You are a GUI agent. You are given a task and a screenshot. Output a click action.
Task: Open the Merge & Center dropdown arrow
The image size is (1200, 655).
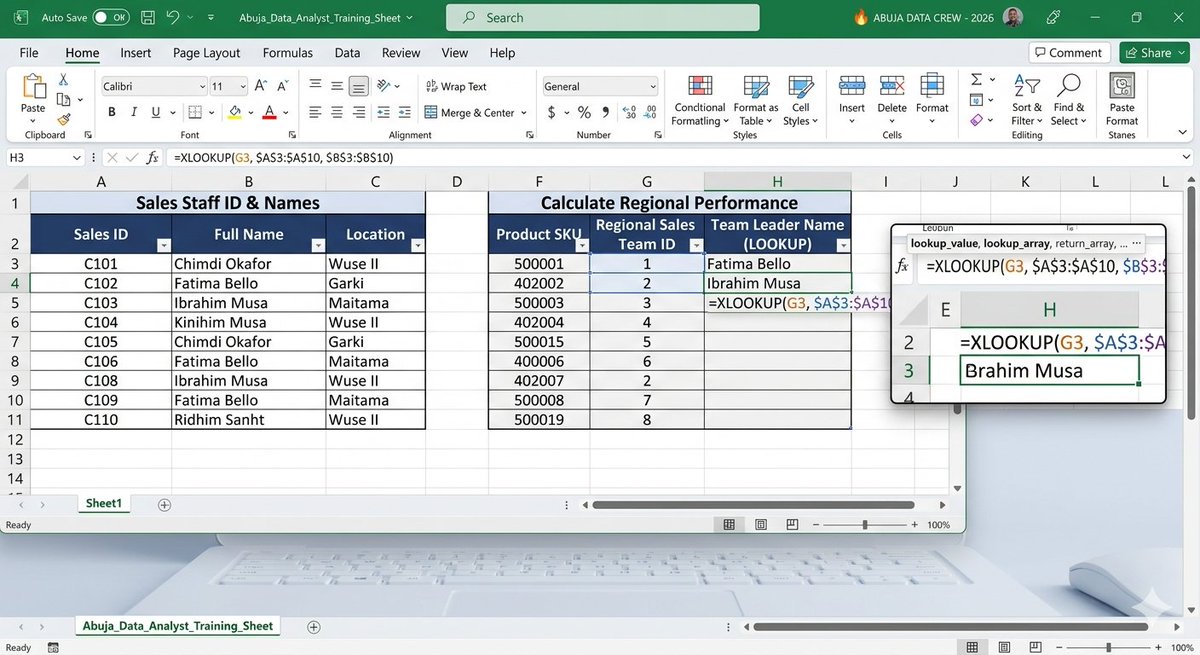(x=524, y=113)
